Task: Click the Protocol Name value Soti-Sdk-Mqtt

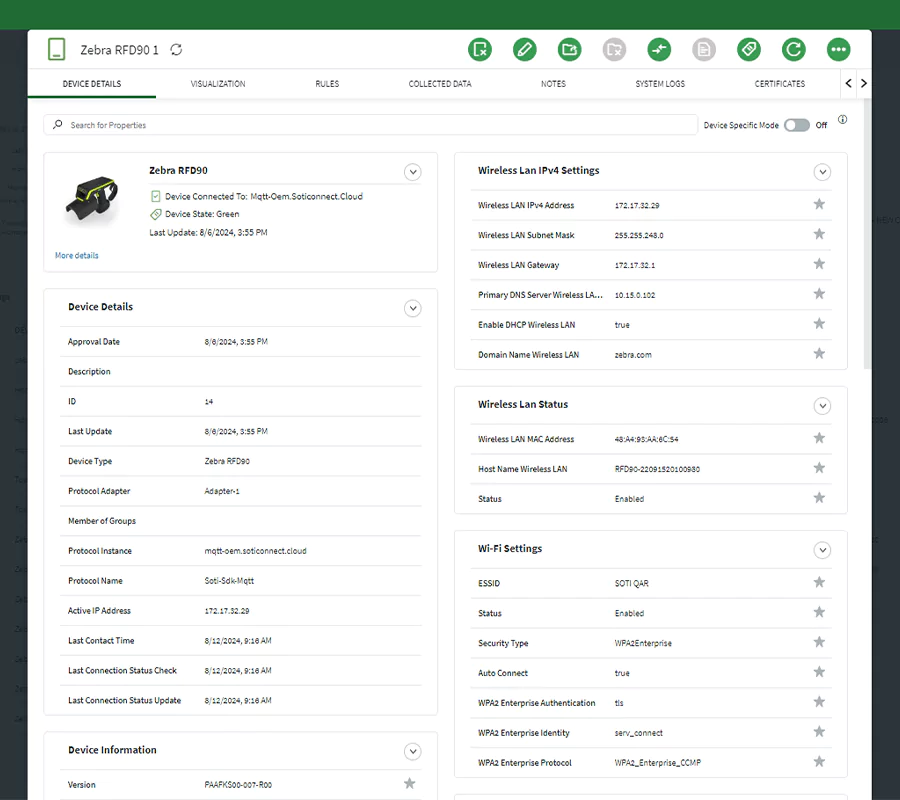Action: (229, 581)
